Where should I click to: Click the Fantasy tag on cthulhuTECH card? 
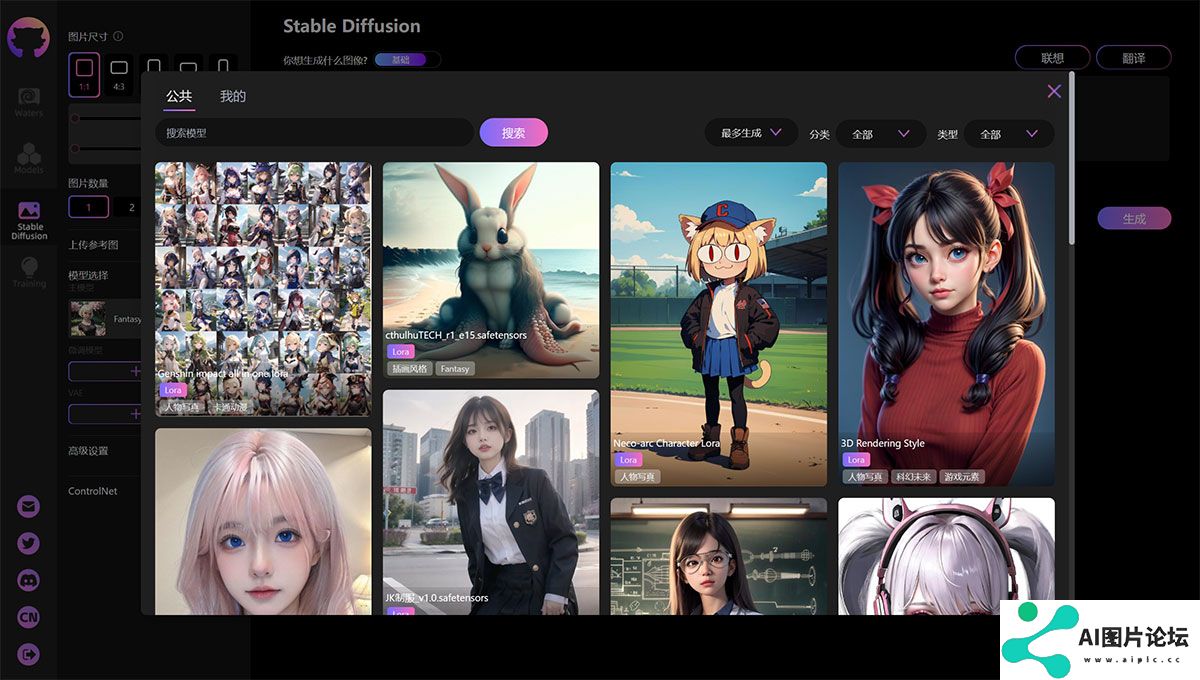click(x=455, y=369)
